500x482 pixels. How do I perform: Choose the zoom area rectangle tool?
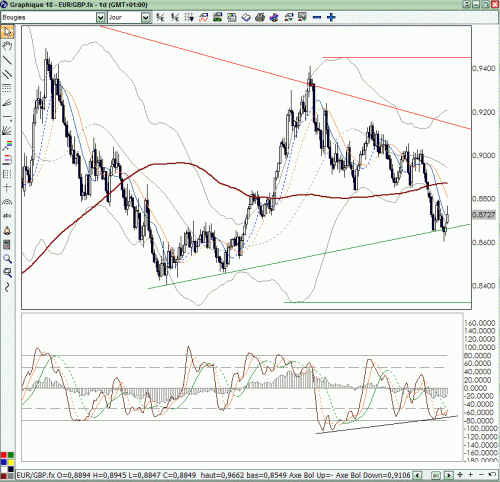7,273
